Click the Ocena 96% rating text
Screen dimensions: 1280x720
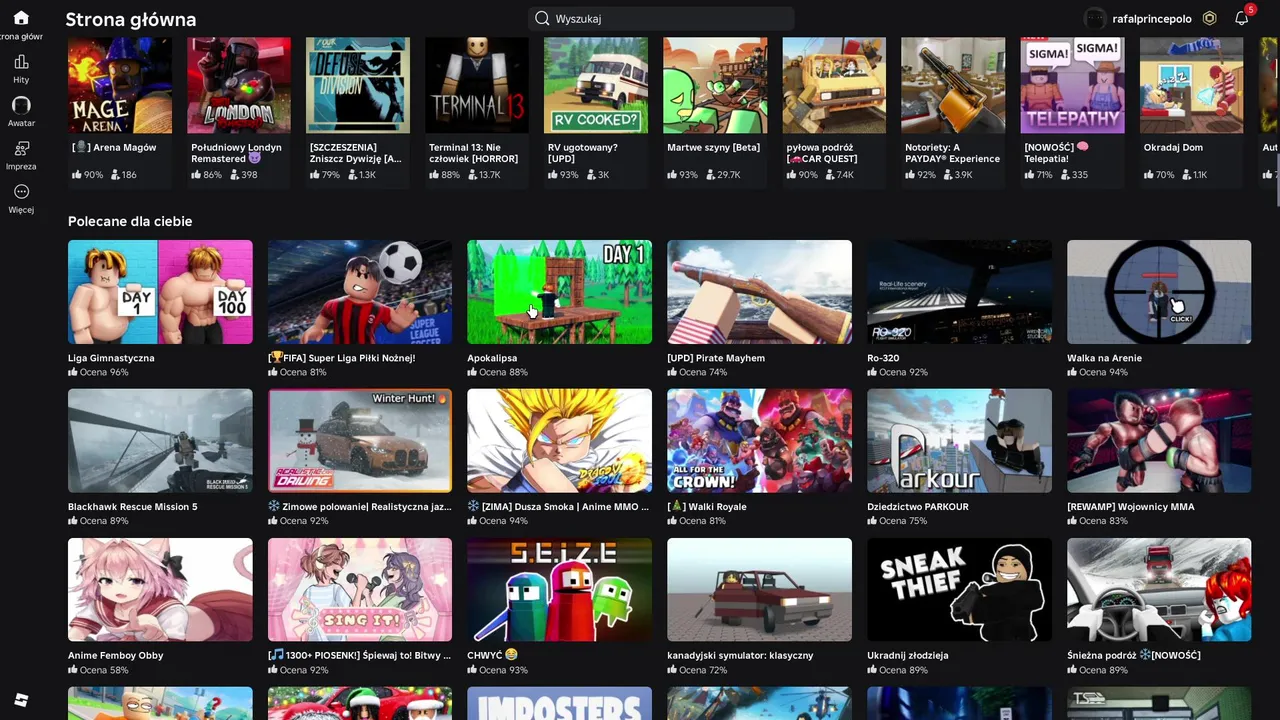pyautogui.click(x=104, y=372)
